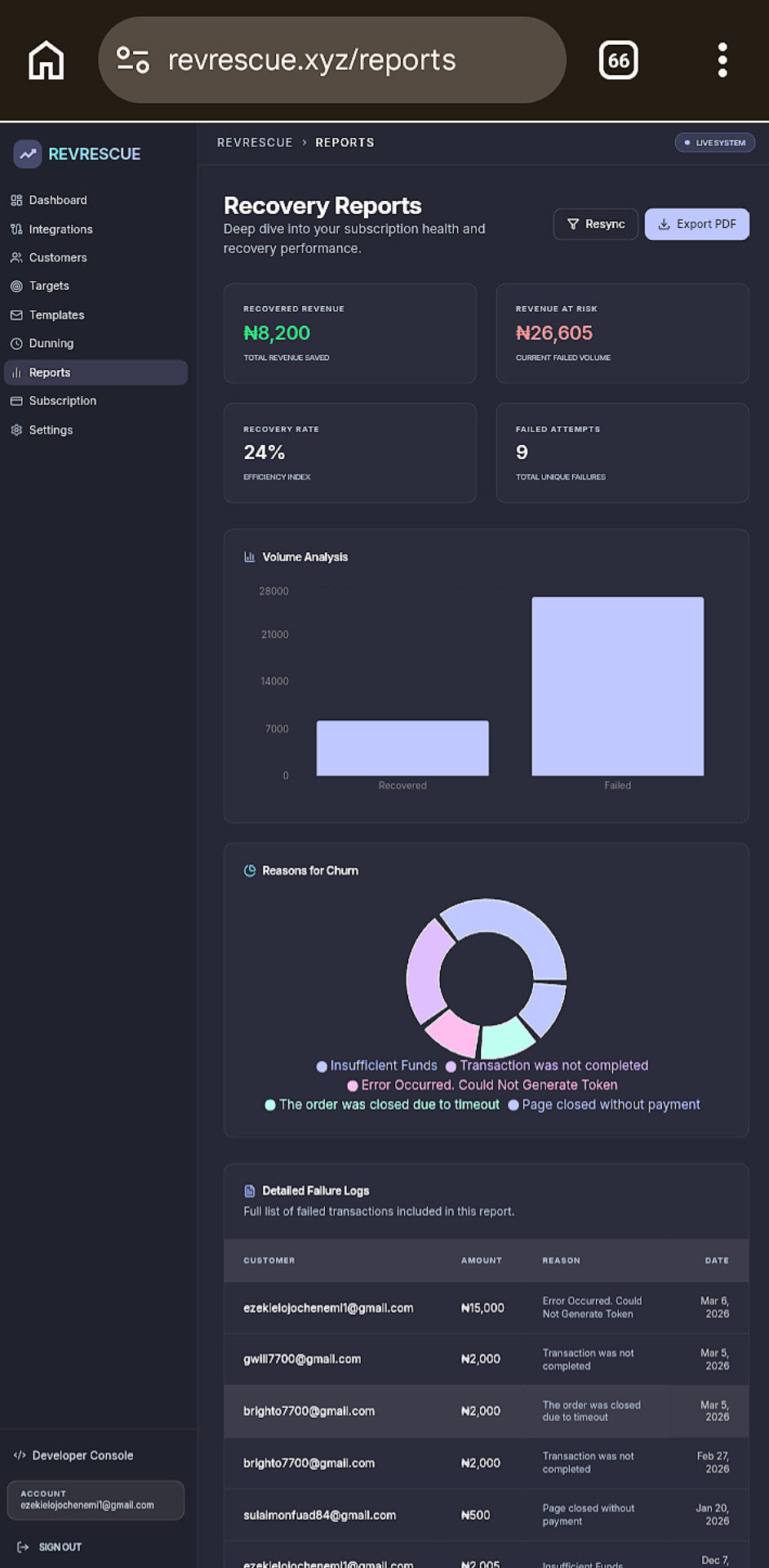Open the browser three-dot overflow menu
The image size is (769, 1568).
(722, 60)
